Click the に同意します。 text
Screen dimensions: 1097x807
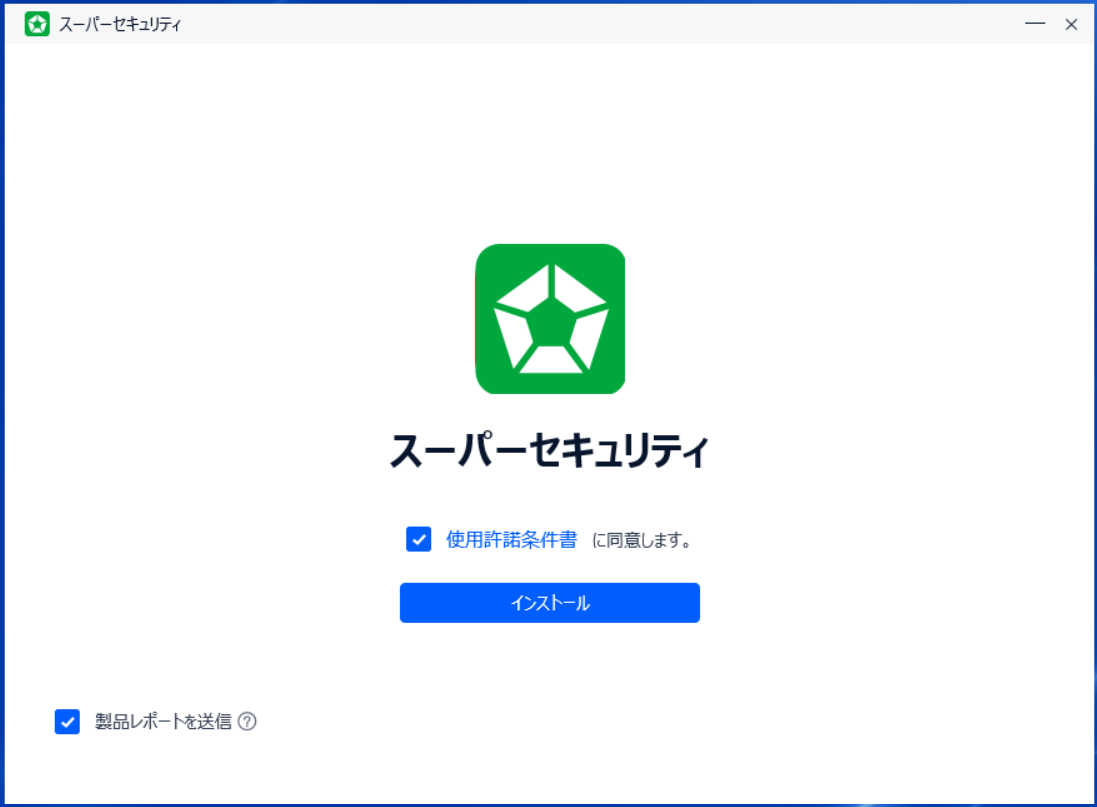click(x=642, y=540)
